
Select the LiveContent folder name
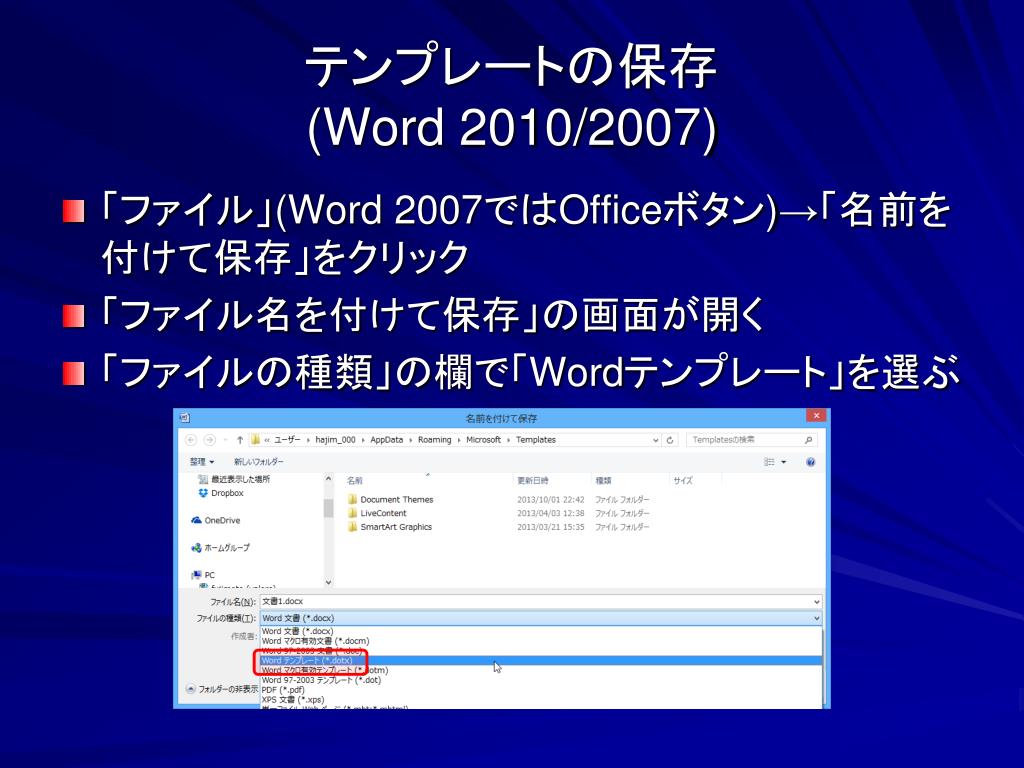(x=383, y=513)
